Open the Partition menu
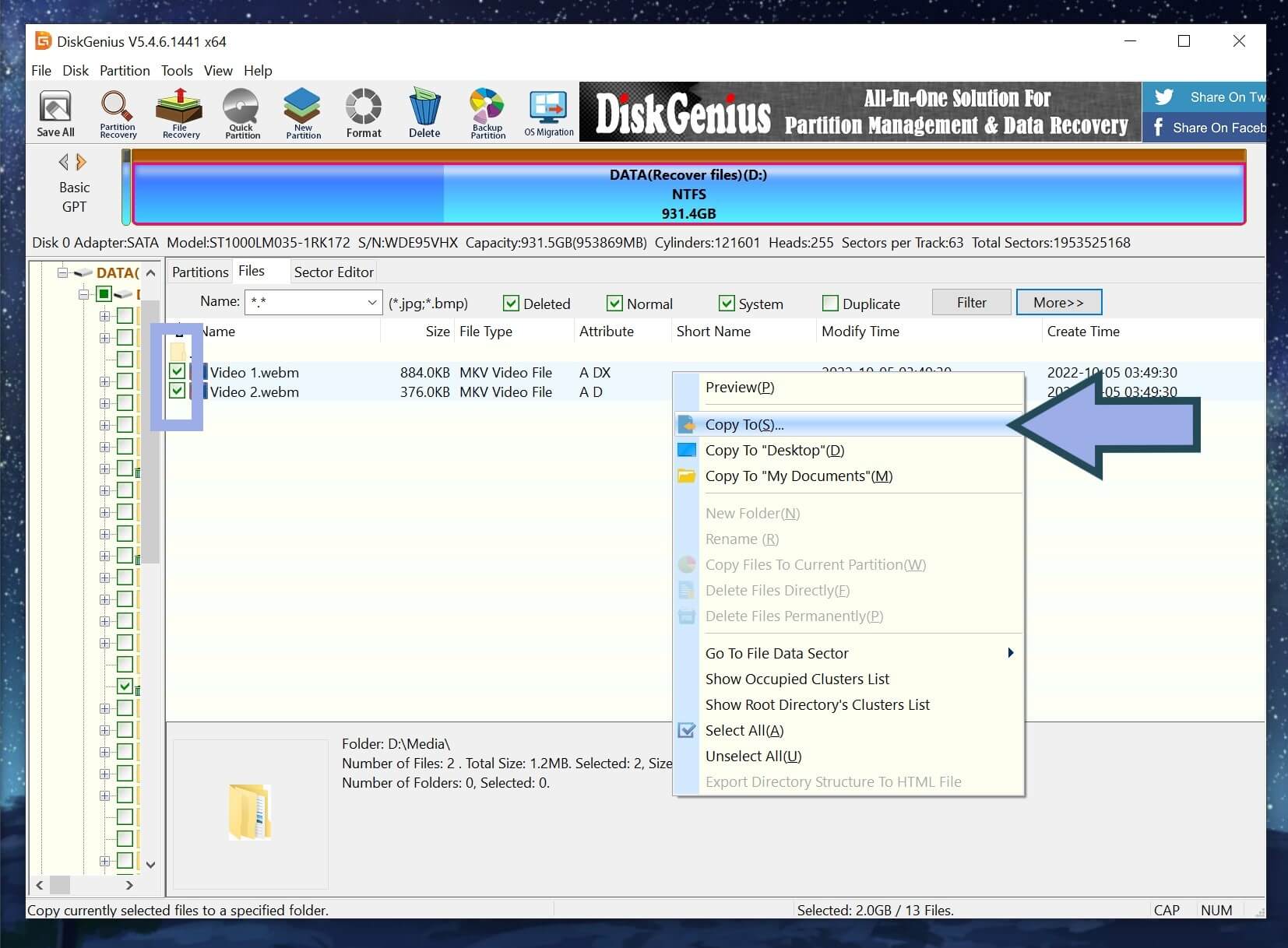The height and width of the screenshot is (948, 1288). pos(125,71)
